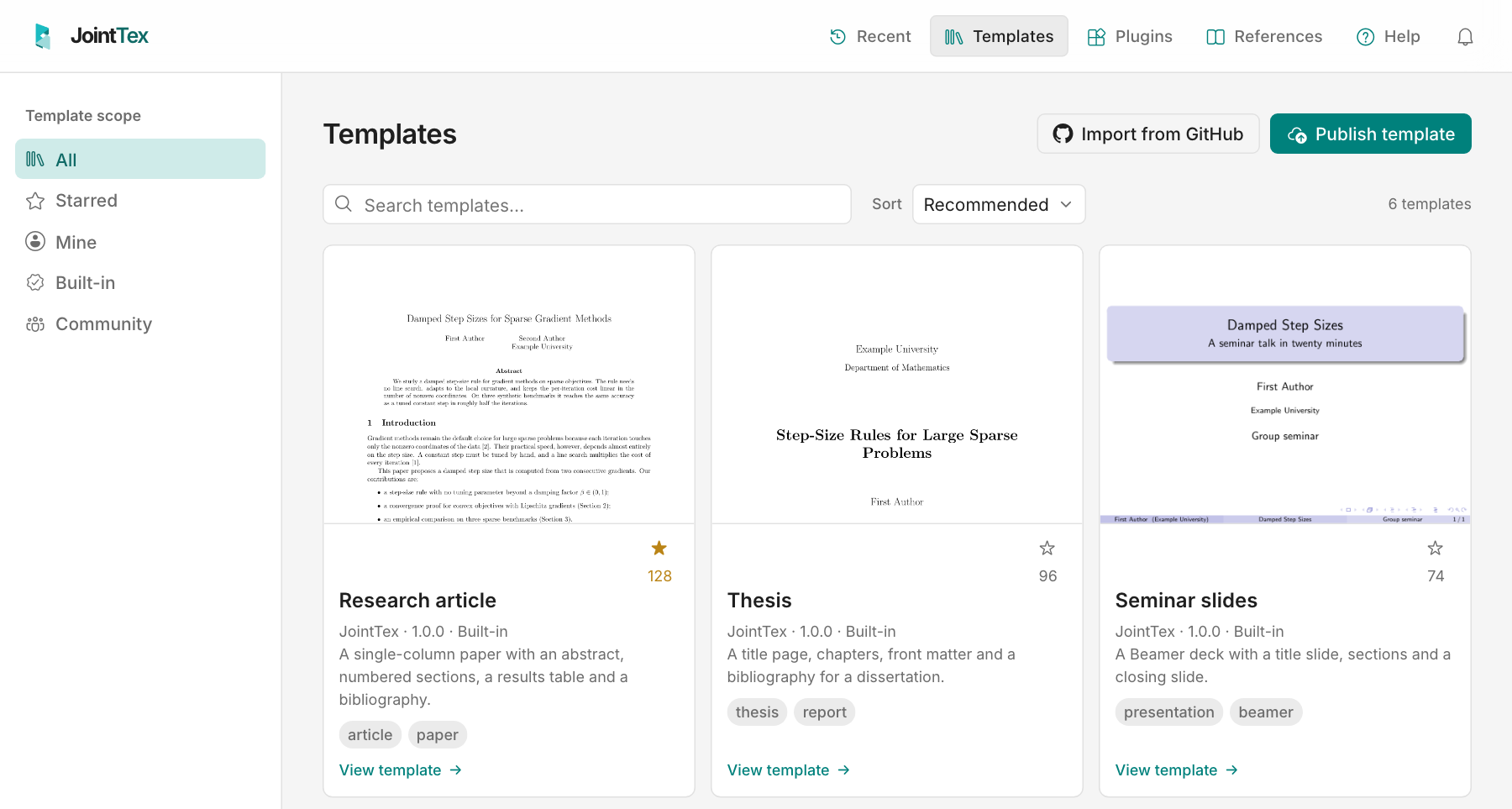
Task: Click Import from GitHub button
Action: [1148, 134]
